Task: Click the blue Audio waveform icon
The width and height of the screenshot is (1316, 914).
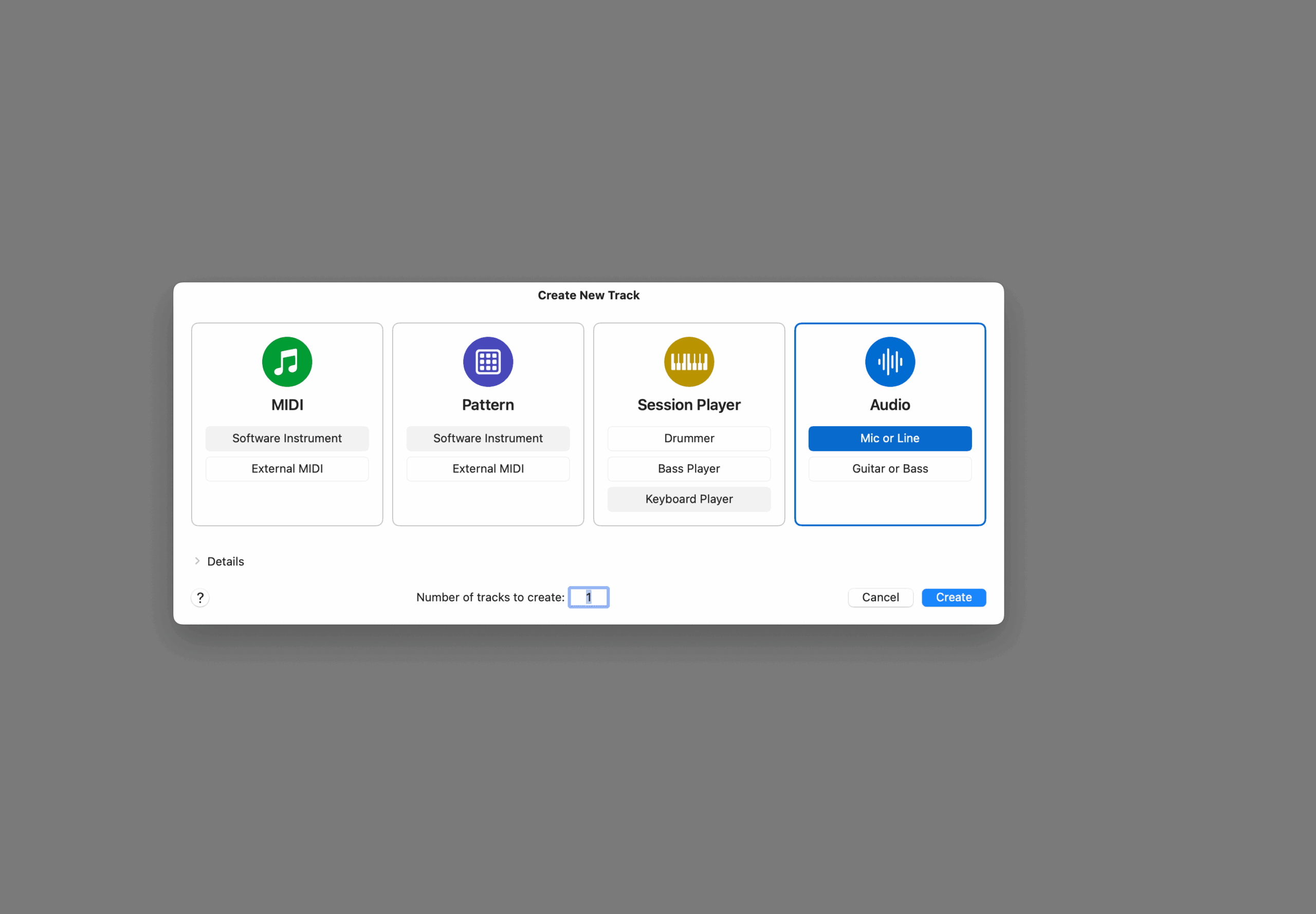Action: click(890, 361)
